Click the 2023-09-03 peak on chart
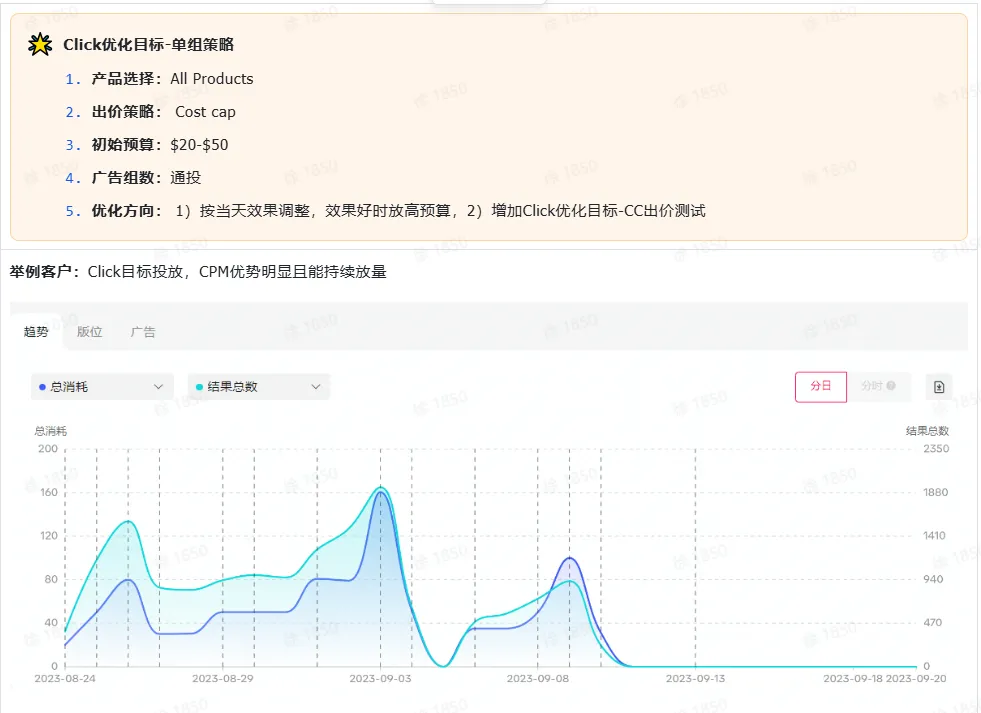Viewport: 981px width, 713px height. click(380, 488)
